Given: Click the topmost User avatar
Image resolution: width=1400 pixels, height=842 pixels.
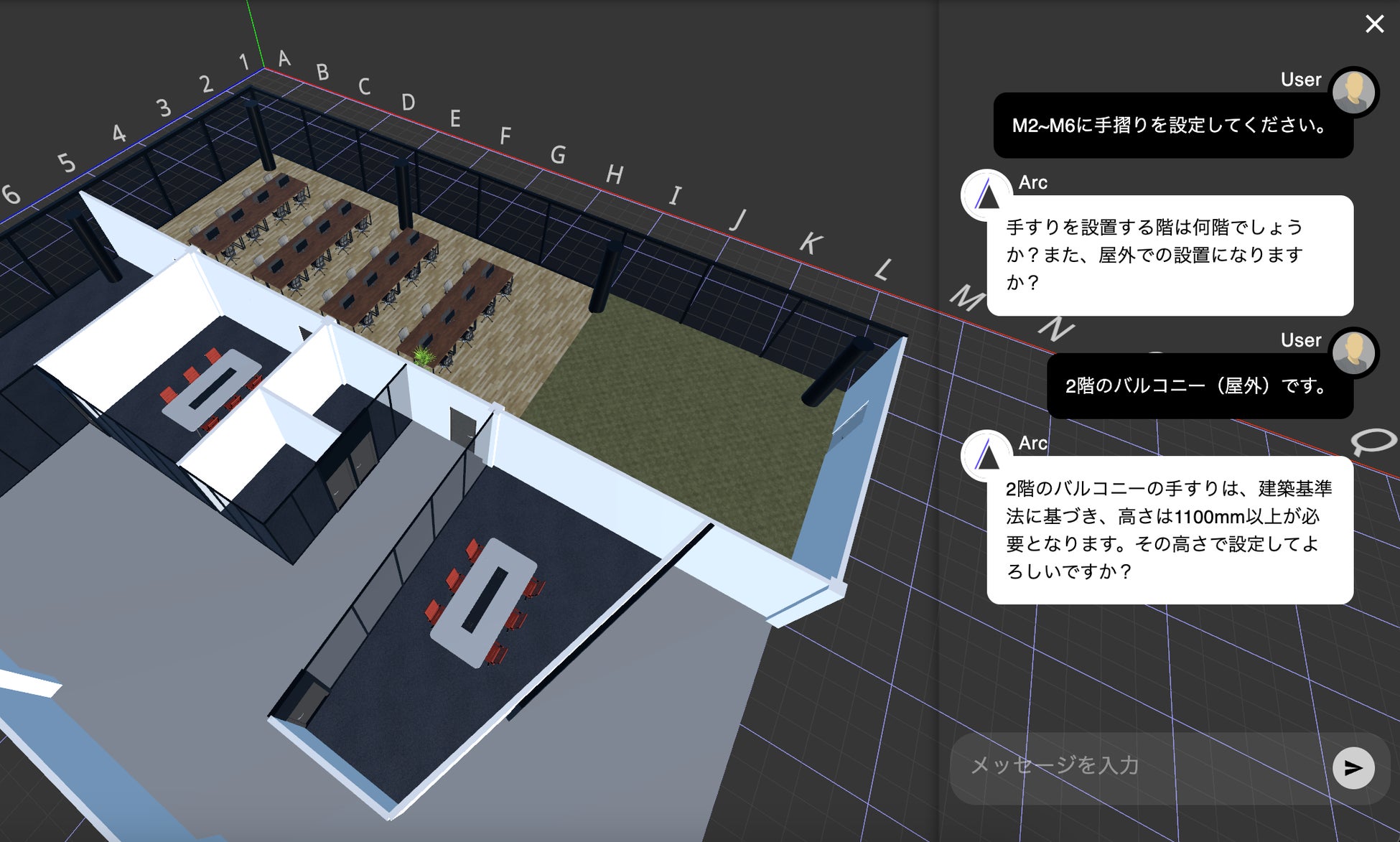Looking at the screenshot, I should (x=1353, y=92).
